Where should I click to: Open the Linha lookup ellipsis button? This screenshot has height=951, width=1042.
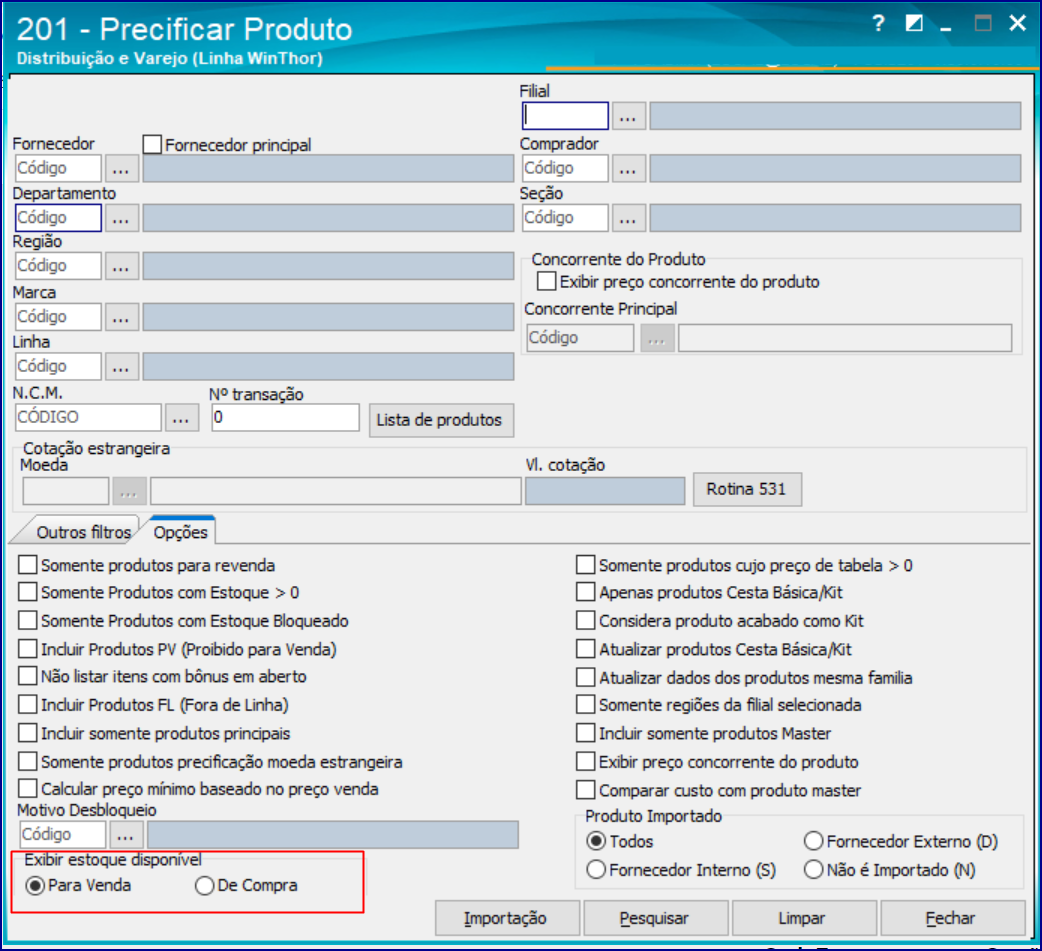(x=121, y=367)
